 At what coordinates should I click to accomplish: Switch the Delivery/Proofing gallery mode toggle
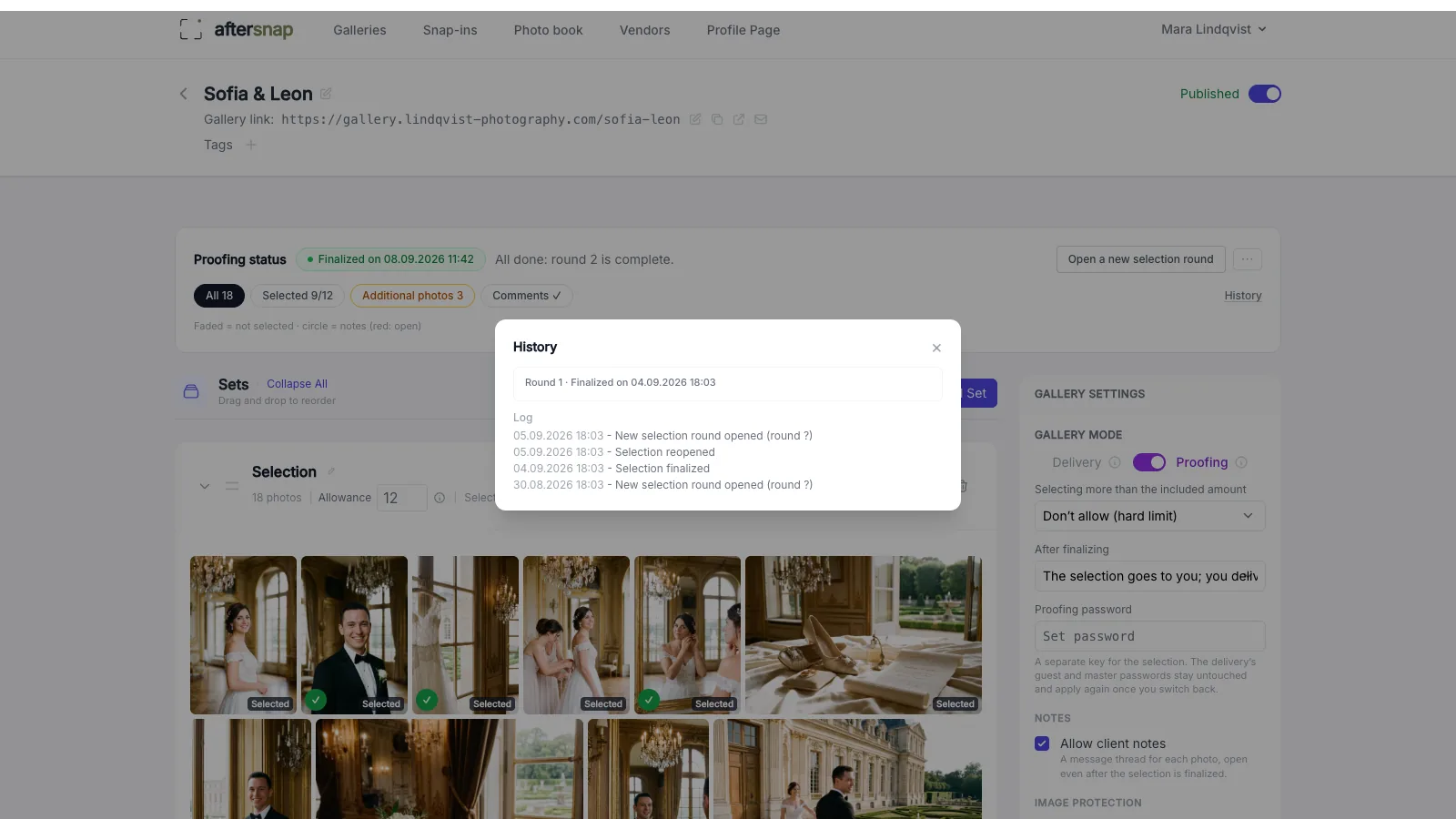(x=1149, y=462)
